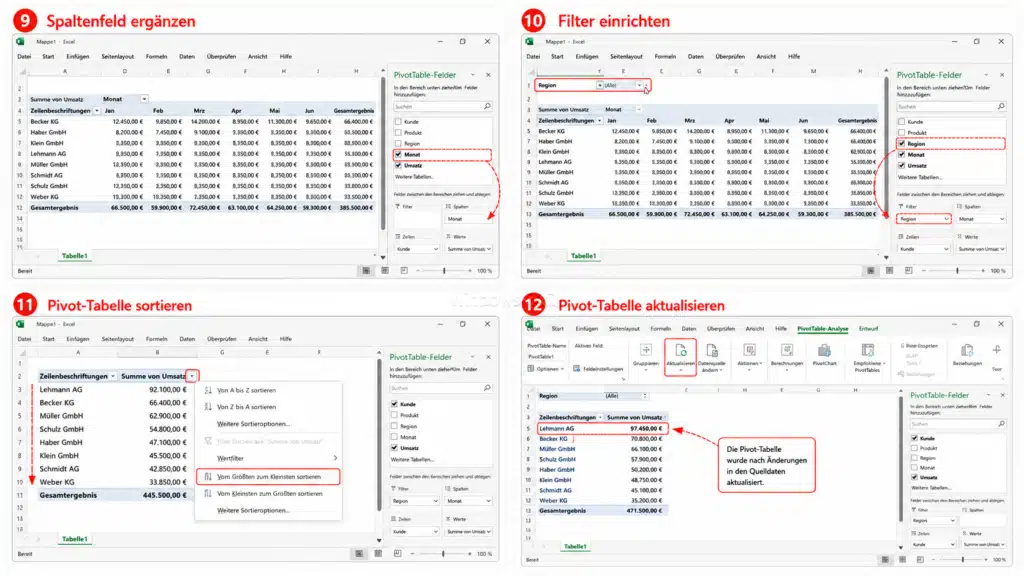Image resolution: width=1024 pixels, height=576 pixels.
Task: Click Page Layout view icon in step 11 status bar
Action: pos(378,553)
